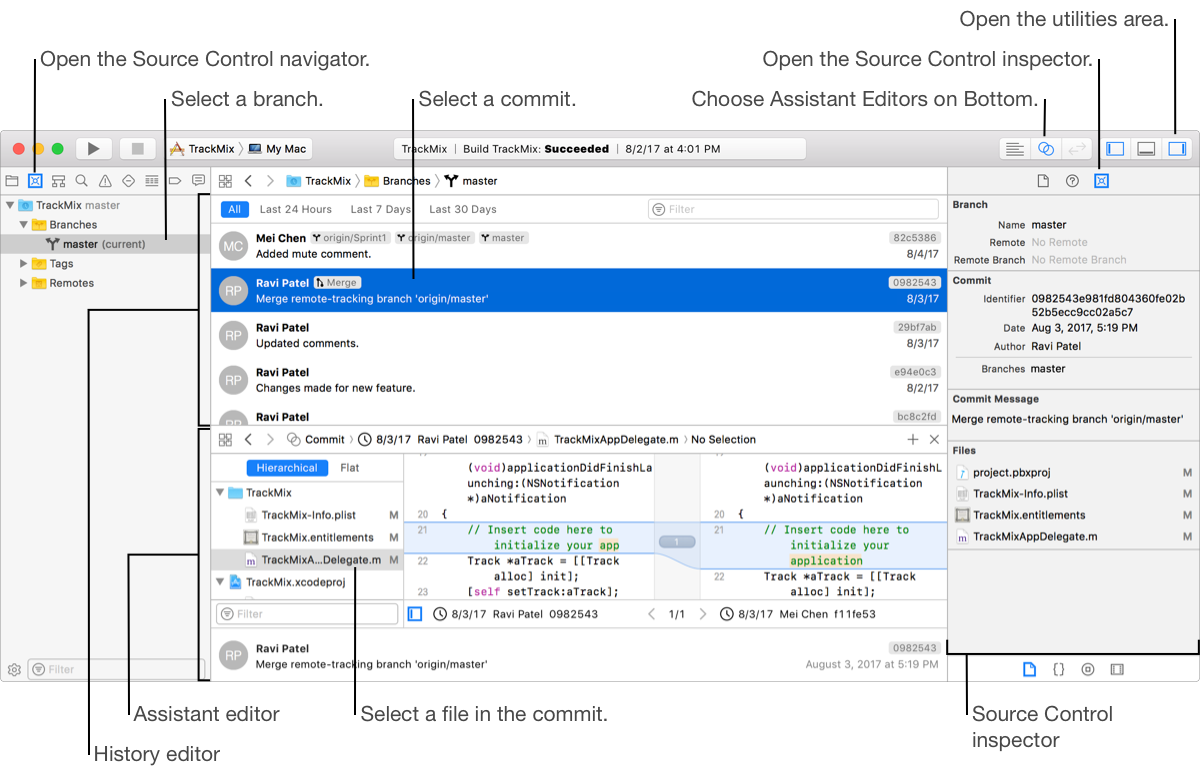
Task: Open the Debug navigator icon
Action: [x=152, y=181]
